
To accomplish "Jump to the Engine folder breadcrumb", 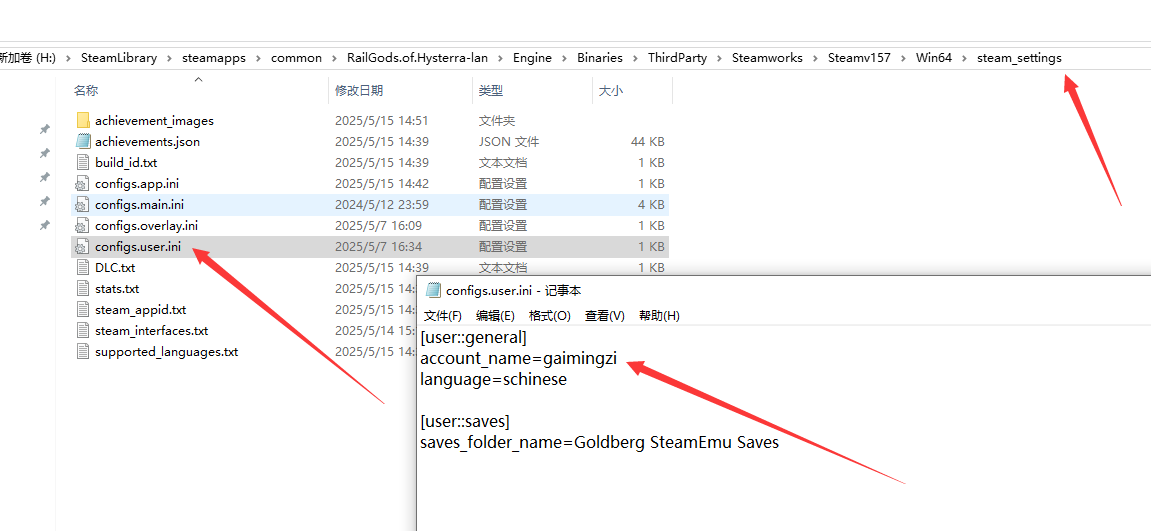I will pos(532,58).
